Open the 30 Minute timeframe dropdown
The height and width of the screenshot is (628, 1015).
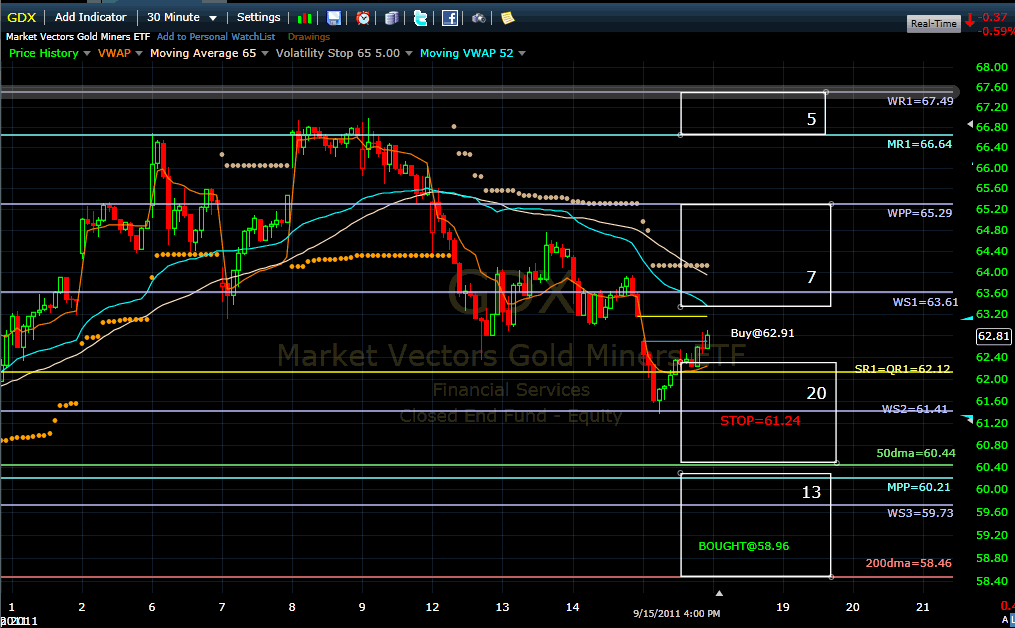182,17
